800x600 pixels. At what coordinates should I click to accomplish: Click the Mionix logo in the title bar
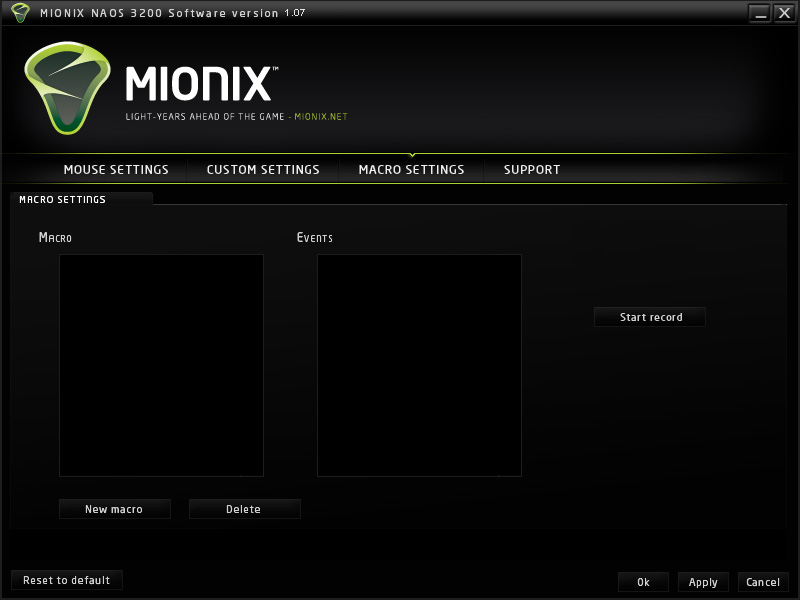click(x=20, y=12)
